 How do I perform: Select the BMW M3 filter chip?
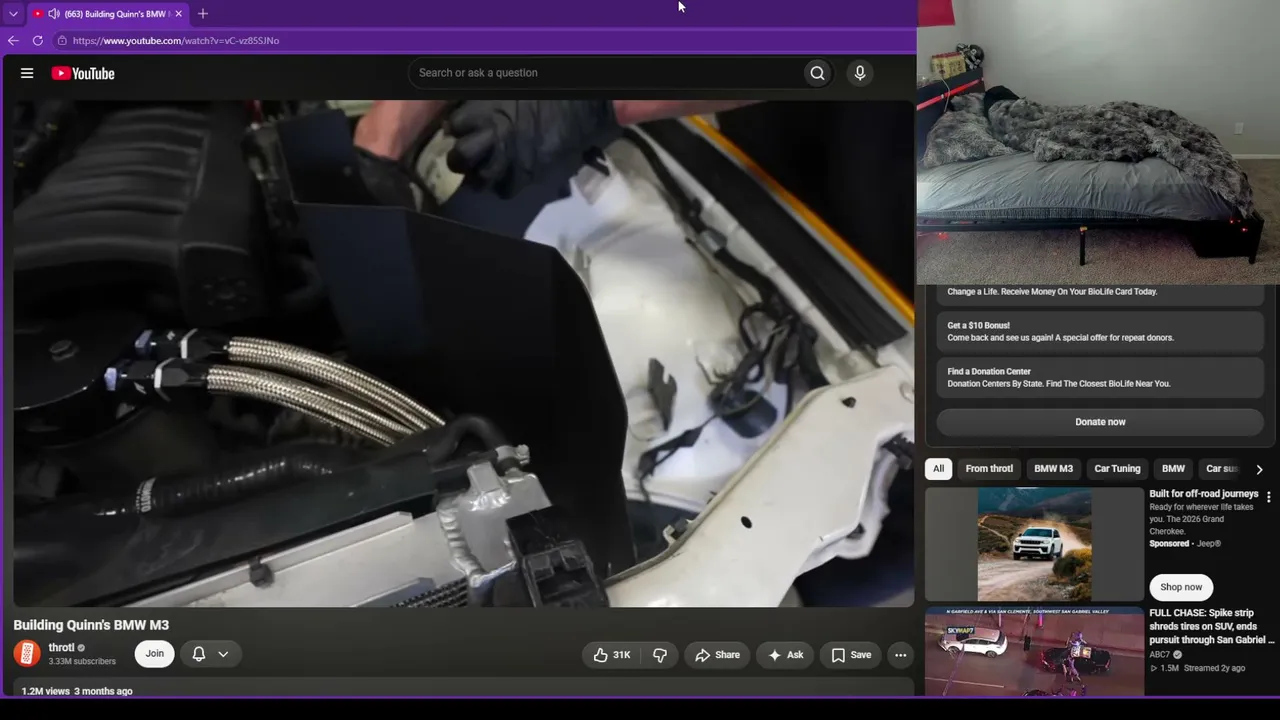coord(1053,469)
